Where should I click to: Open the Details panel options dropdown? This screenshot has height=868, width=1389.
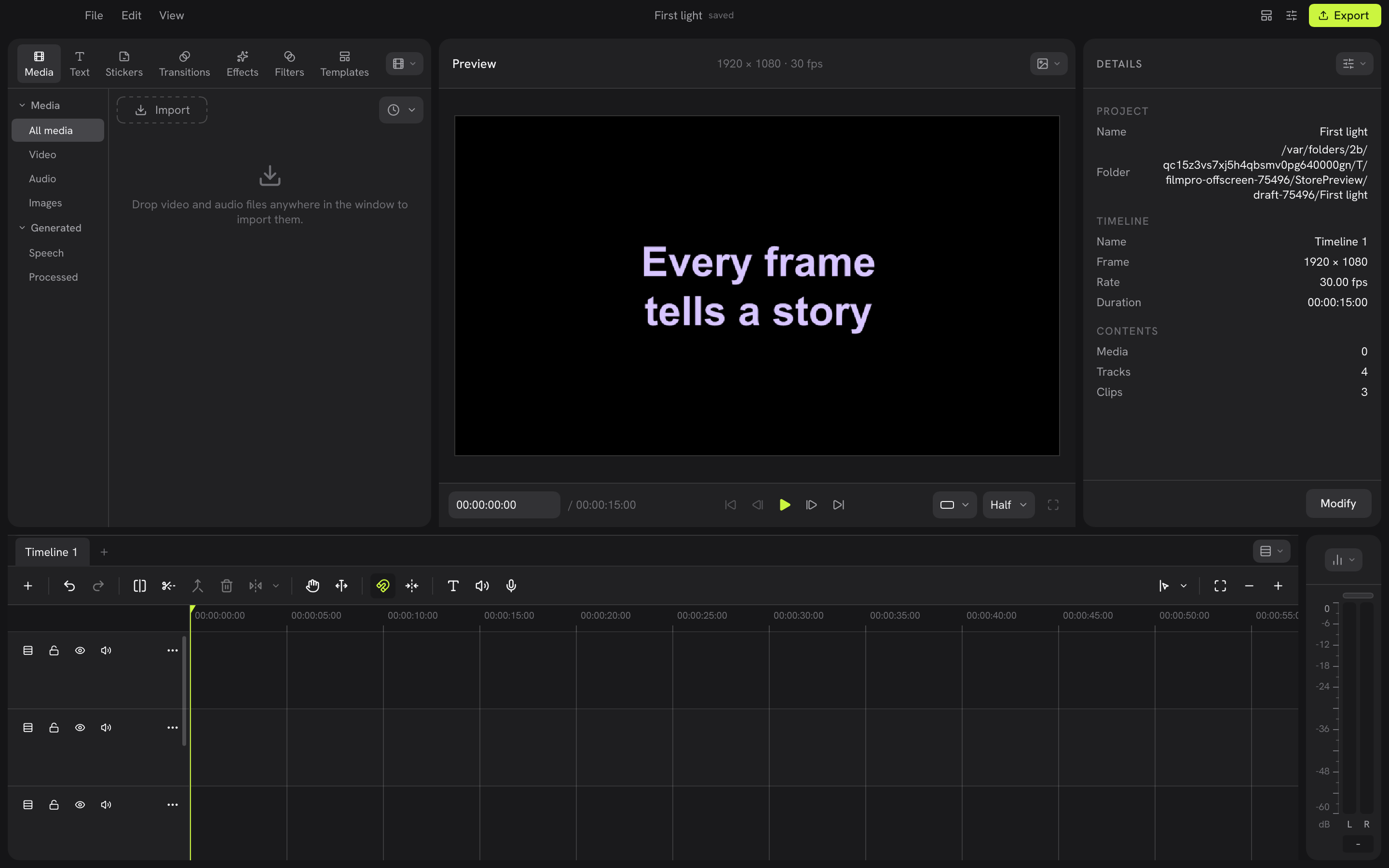coord(1354,64)
